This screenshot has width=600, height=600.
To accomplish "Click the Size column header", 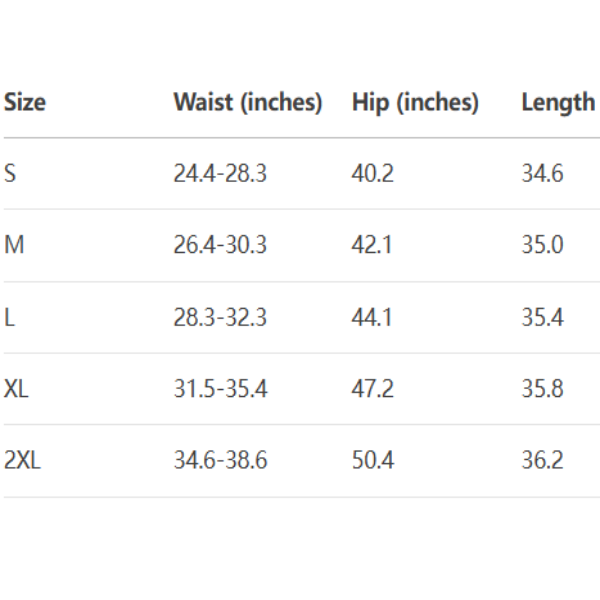I will (x=25, y=102).
